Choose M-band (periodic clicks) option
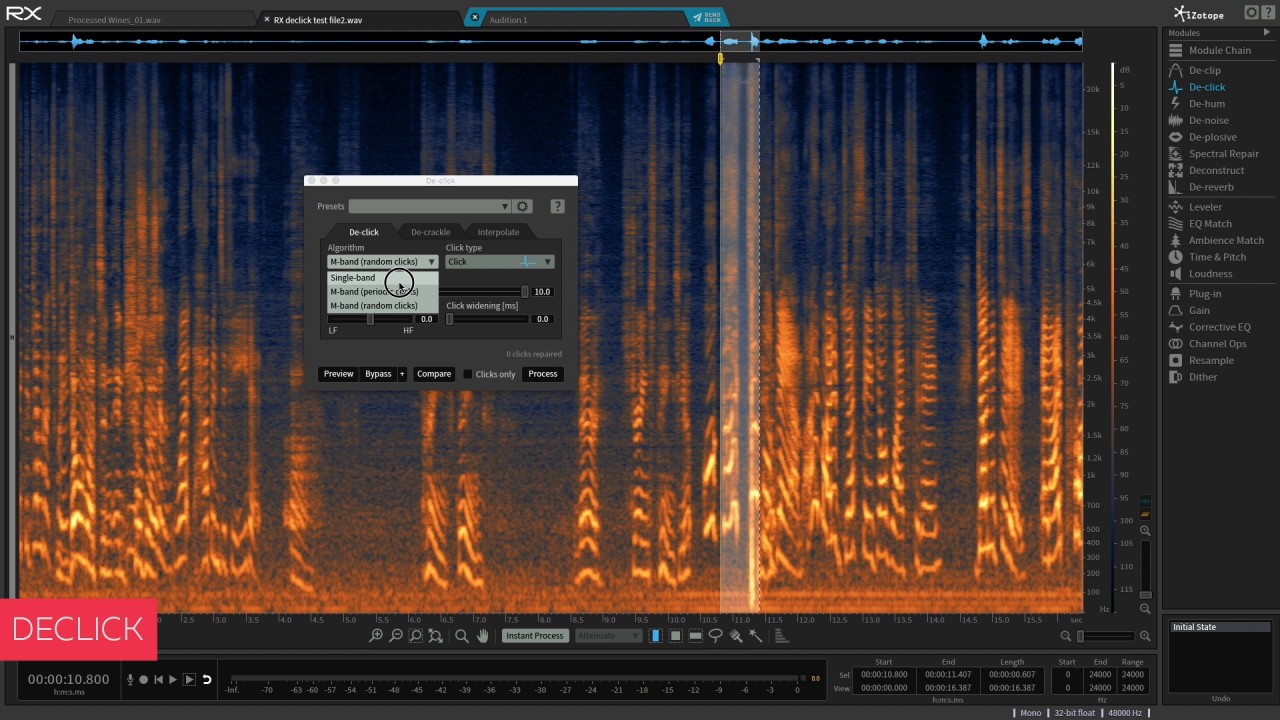 coord(383,292)
